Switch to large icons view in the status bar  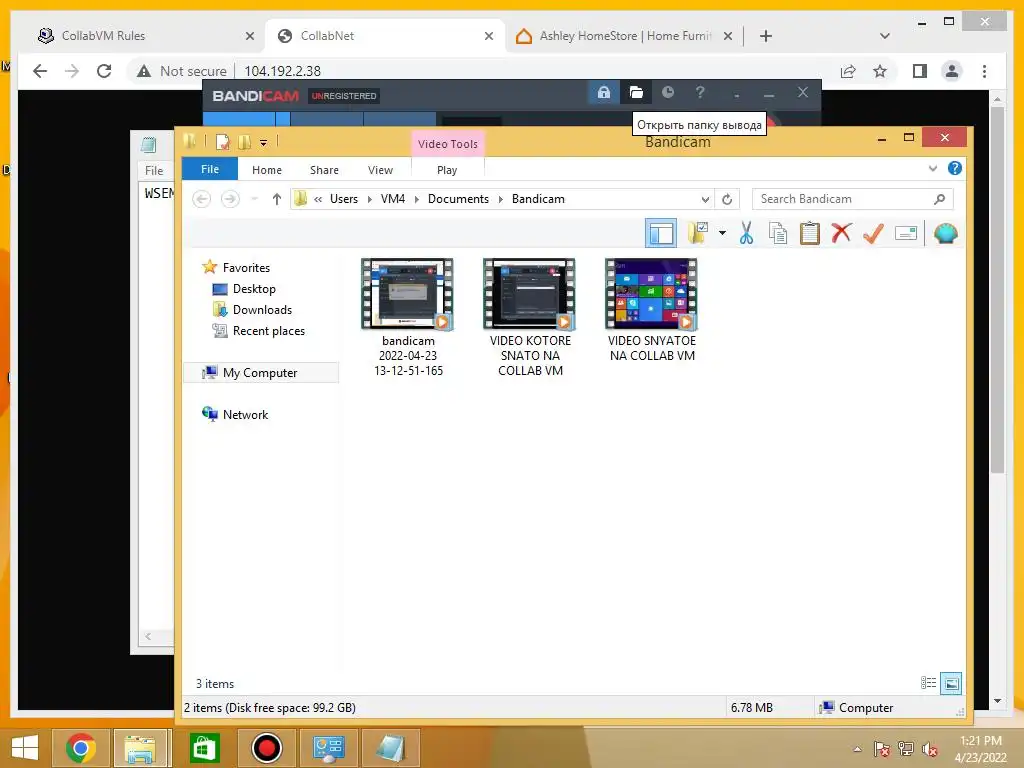tap(952, 683)
